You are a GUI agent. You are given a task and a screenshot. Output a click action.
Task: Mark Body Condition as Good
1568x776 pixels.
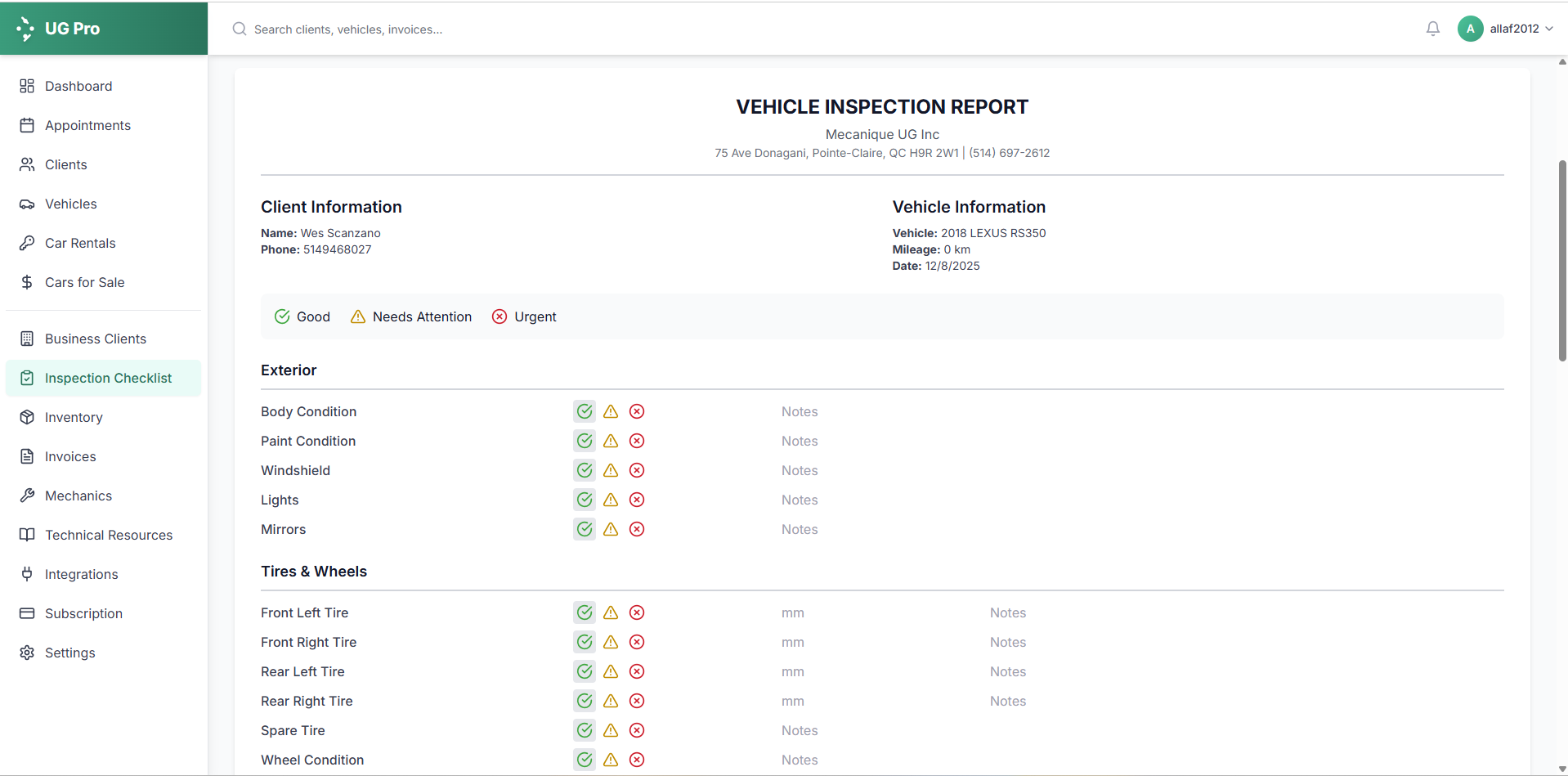[585, 411]
